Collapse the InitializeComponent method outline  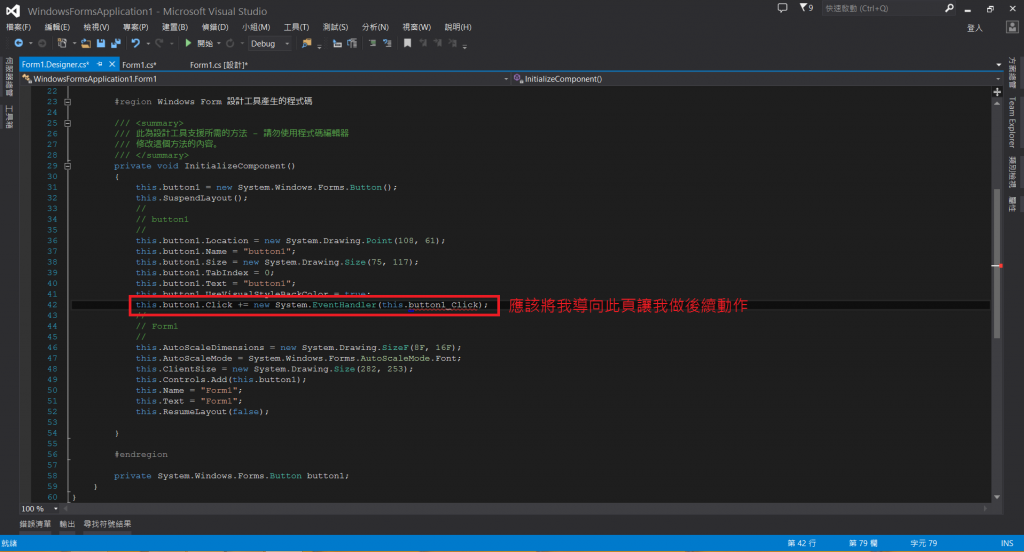pos(67,166)
